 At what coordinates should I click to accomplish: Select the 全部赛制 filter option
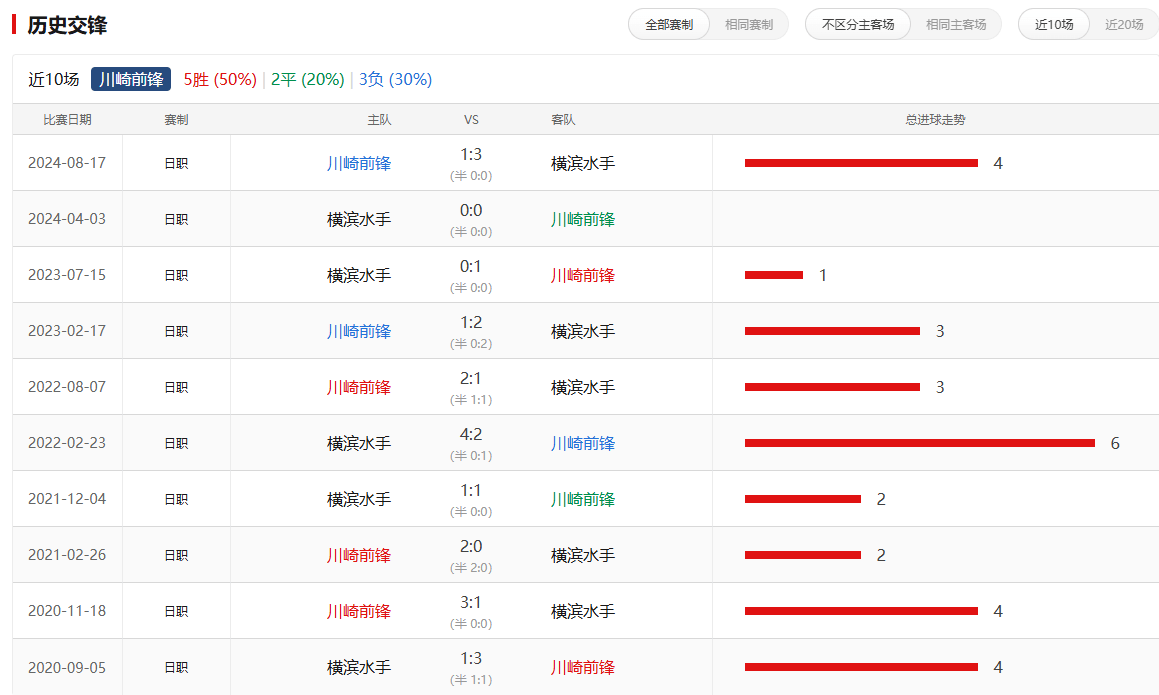668,24
